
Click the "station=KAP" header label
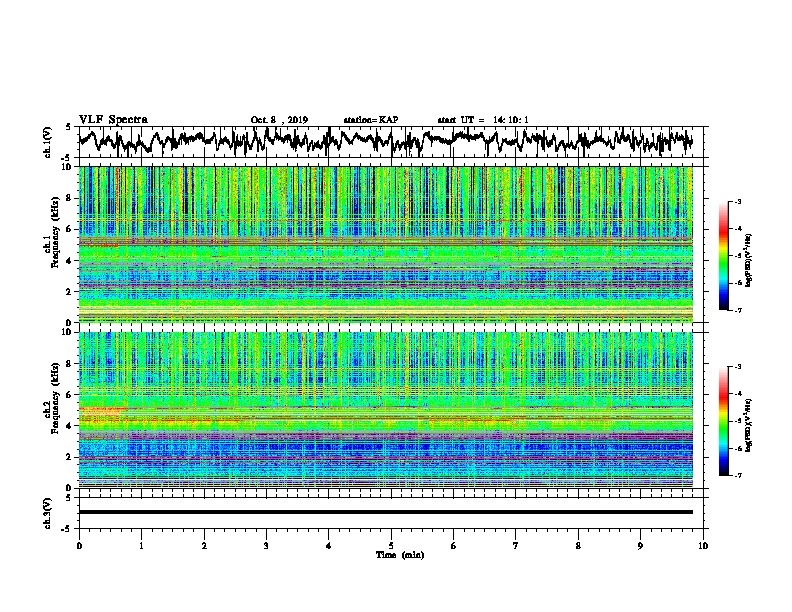point(371,120)
